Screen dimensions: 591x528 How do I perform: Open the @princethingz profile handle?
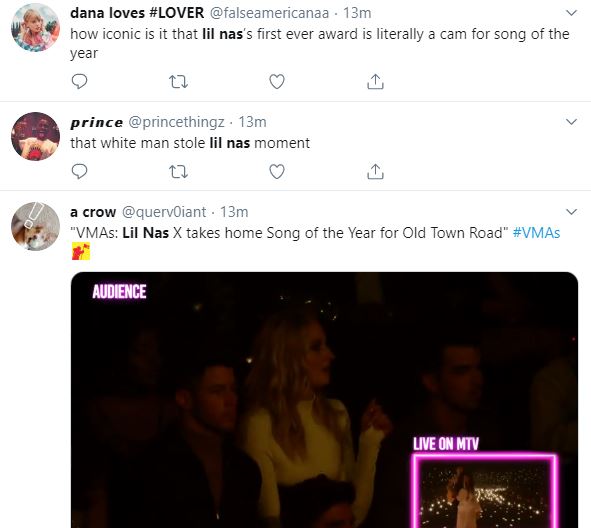tap(176, 122)
